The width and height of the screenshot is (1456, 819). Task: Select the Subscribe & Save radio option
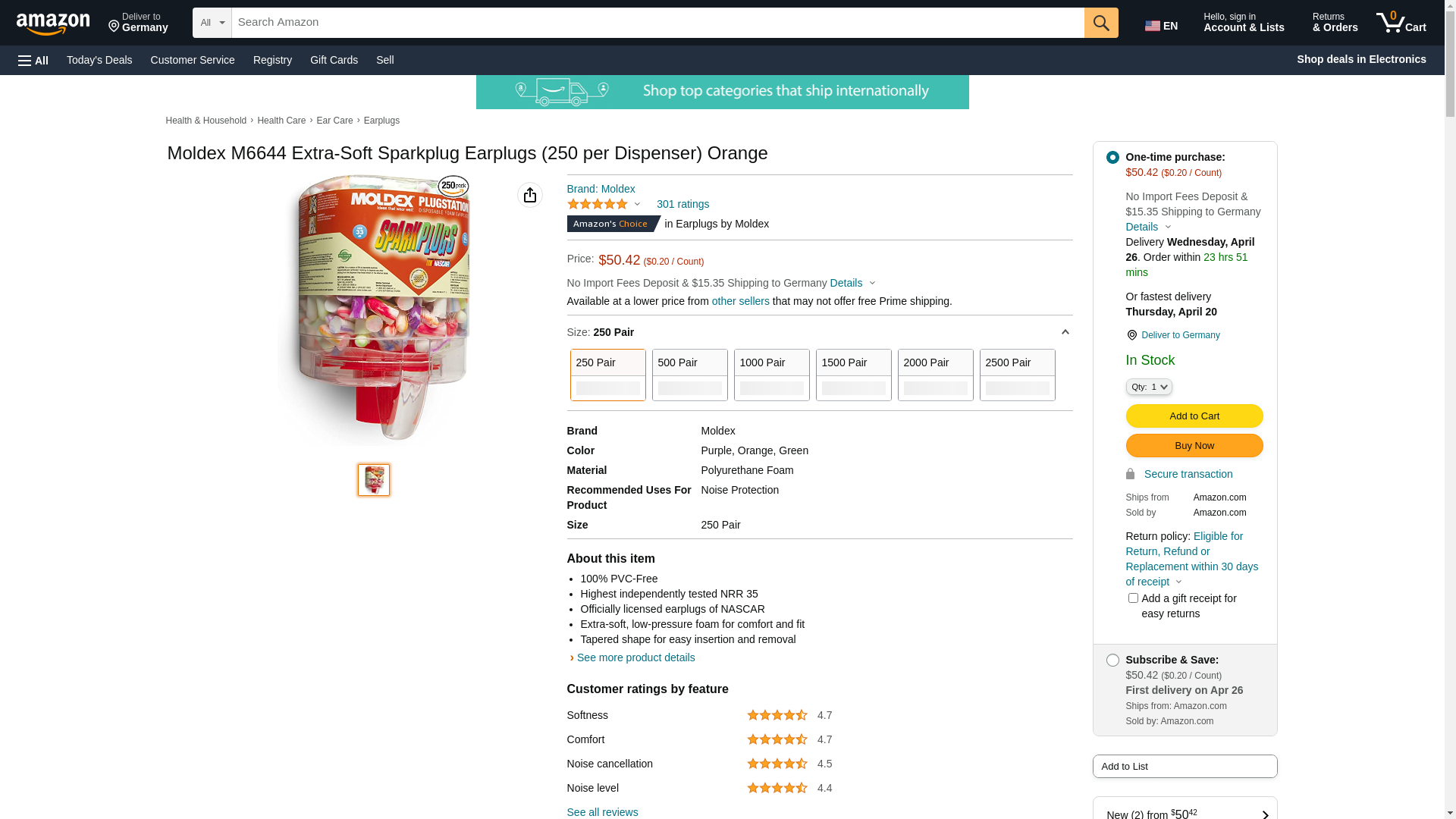pos(1112,661)
